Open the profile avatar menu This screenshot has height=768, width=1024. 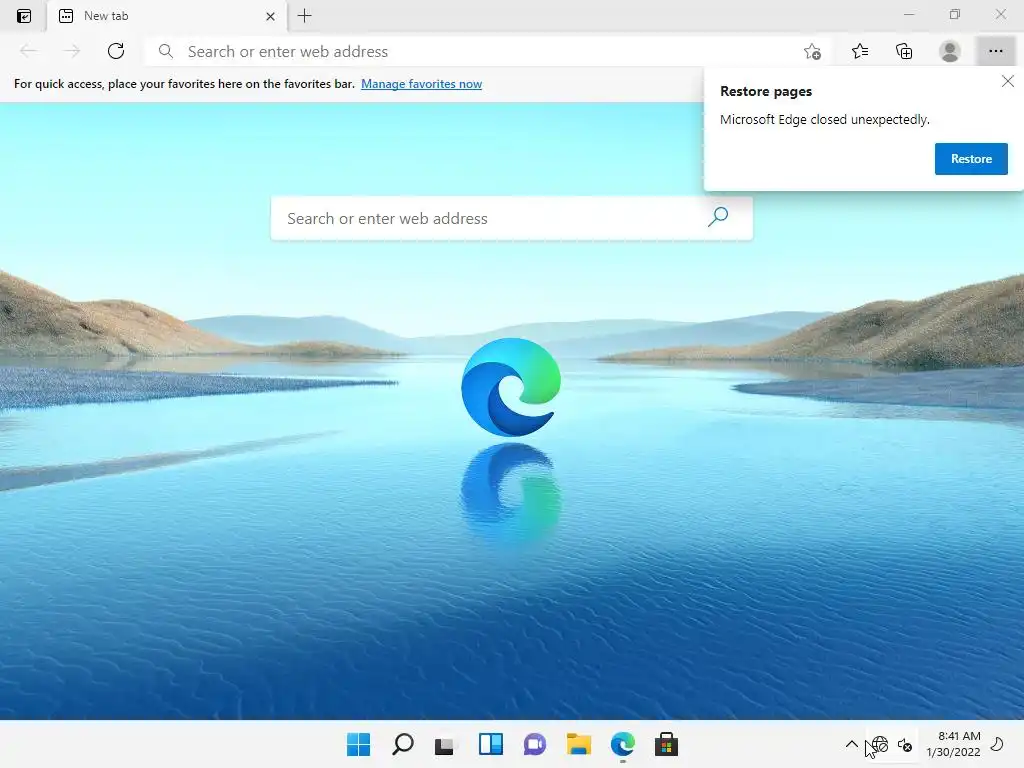(x=950, y=51)
